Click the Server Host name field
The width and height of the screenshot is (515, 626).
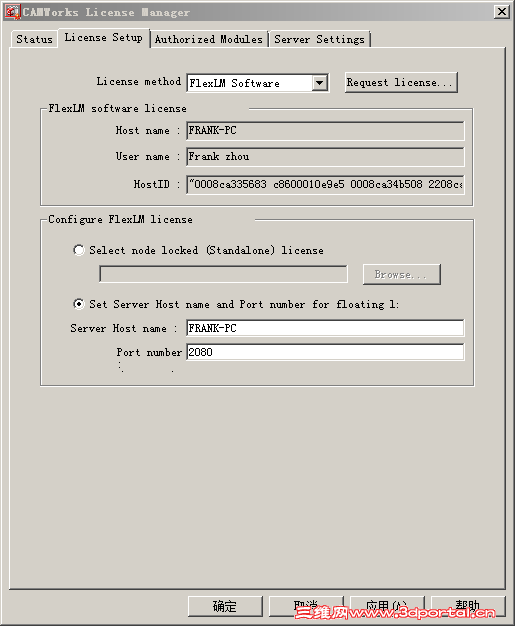[325, 328]
